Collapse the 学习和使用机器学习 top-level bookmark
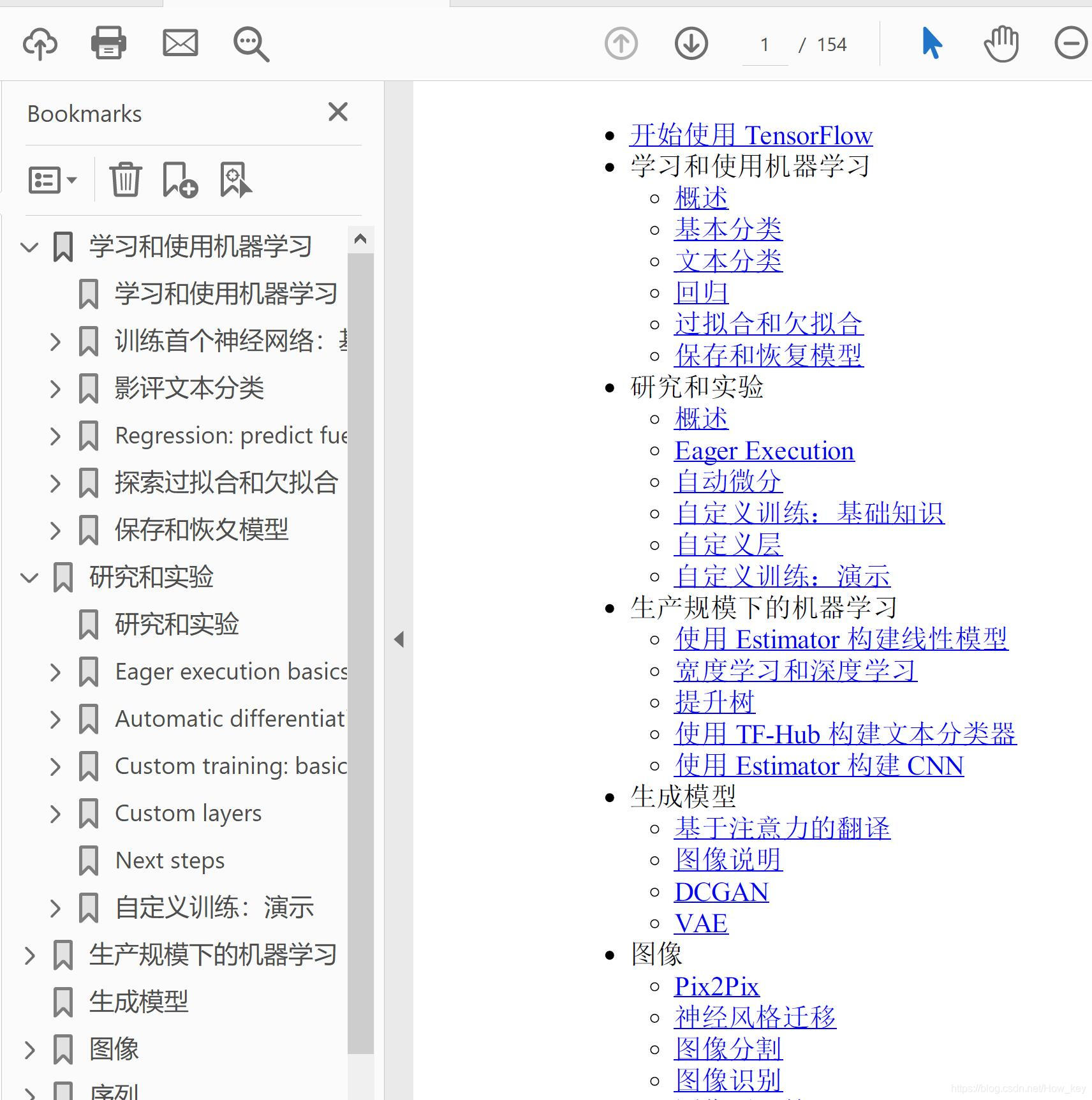 click(29, 247)
